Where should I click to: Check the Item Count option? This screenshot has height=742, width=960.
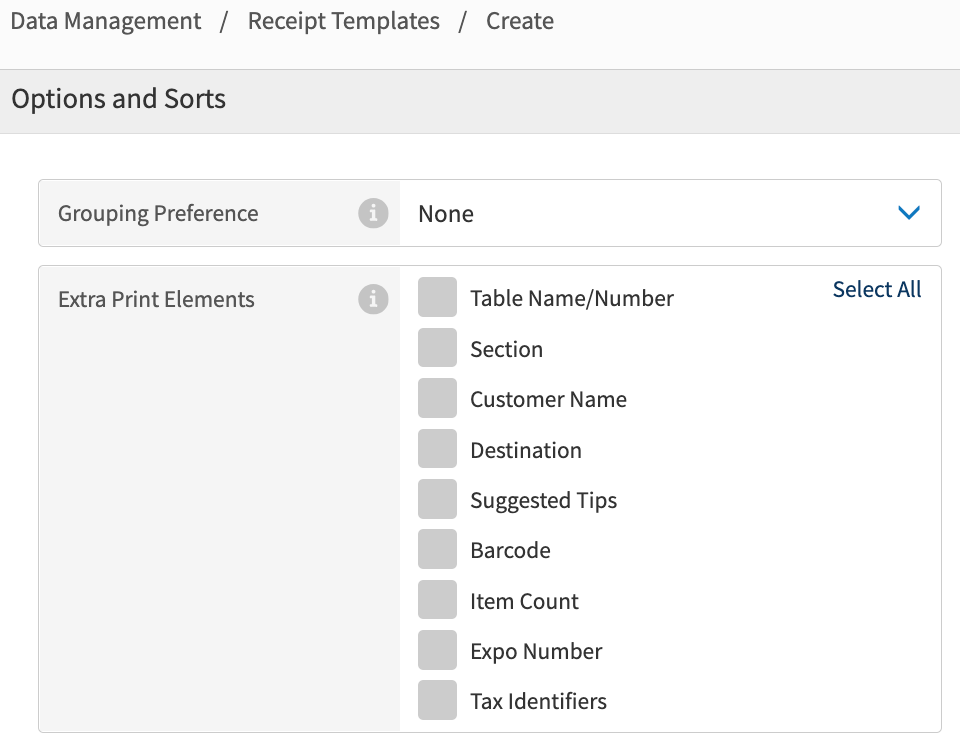(x=437, y=600)
